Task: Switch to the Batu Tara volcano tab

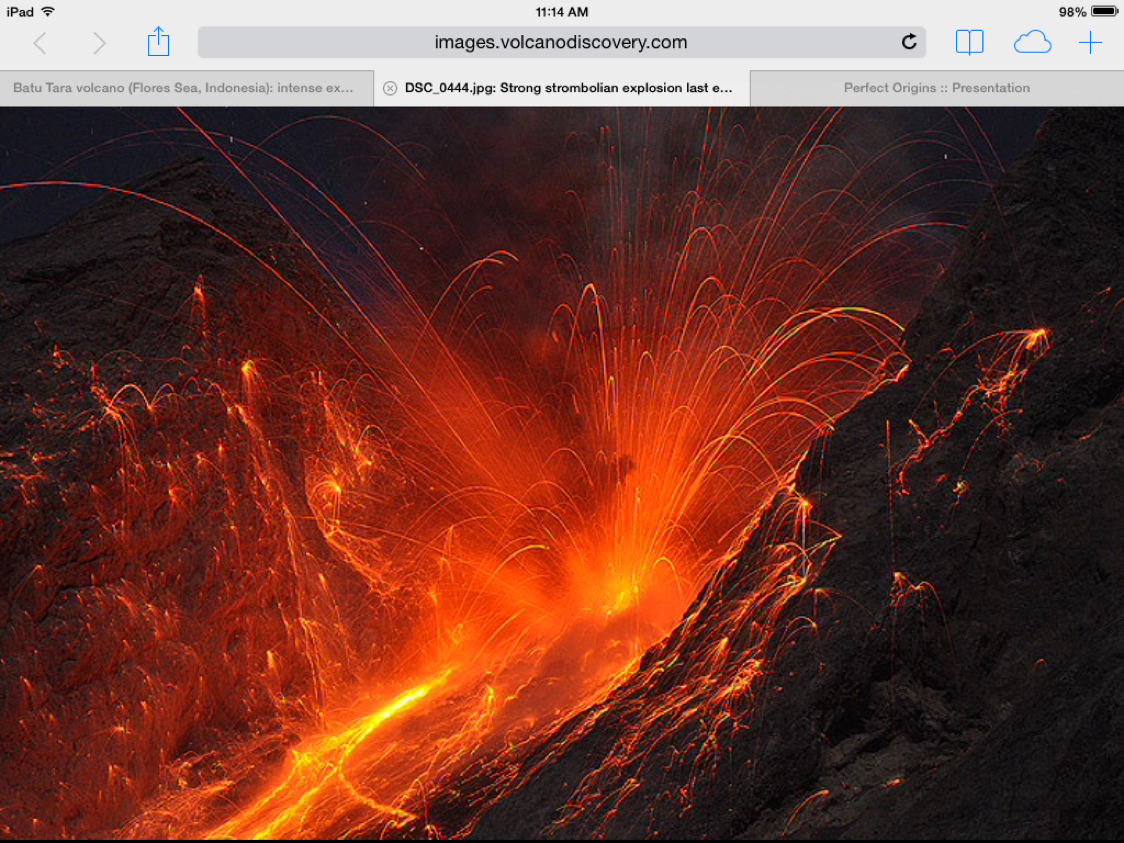Action: pyautogui.click(x=183, y=88)
